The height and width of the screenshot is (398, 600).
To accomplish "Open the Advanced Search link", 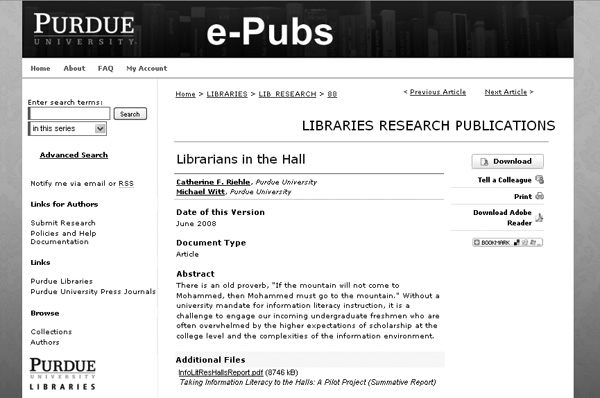I will click(x=74, y=155).
